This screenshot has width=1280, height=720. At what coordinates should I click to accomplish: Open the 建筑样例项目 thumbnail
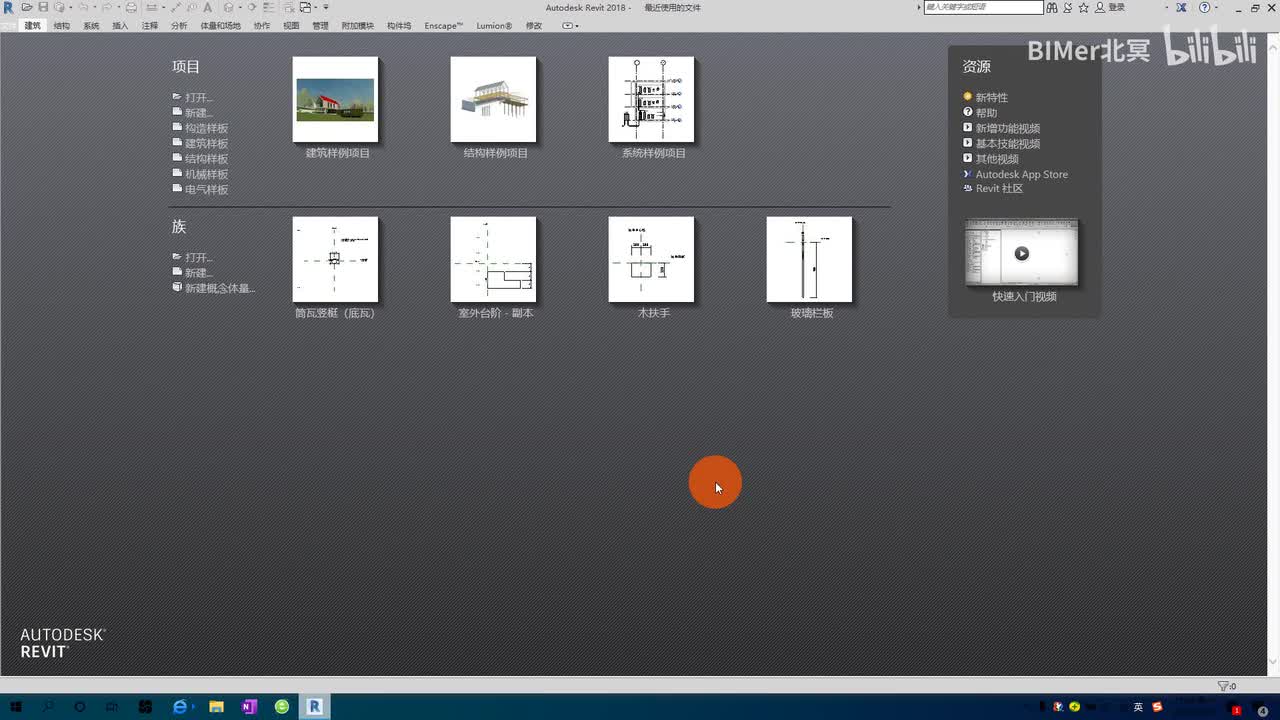[x=336, y=100]
